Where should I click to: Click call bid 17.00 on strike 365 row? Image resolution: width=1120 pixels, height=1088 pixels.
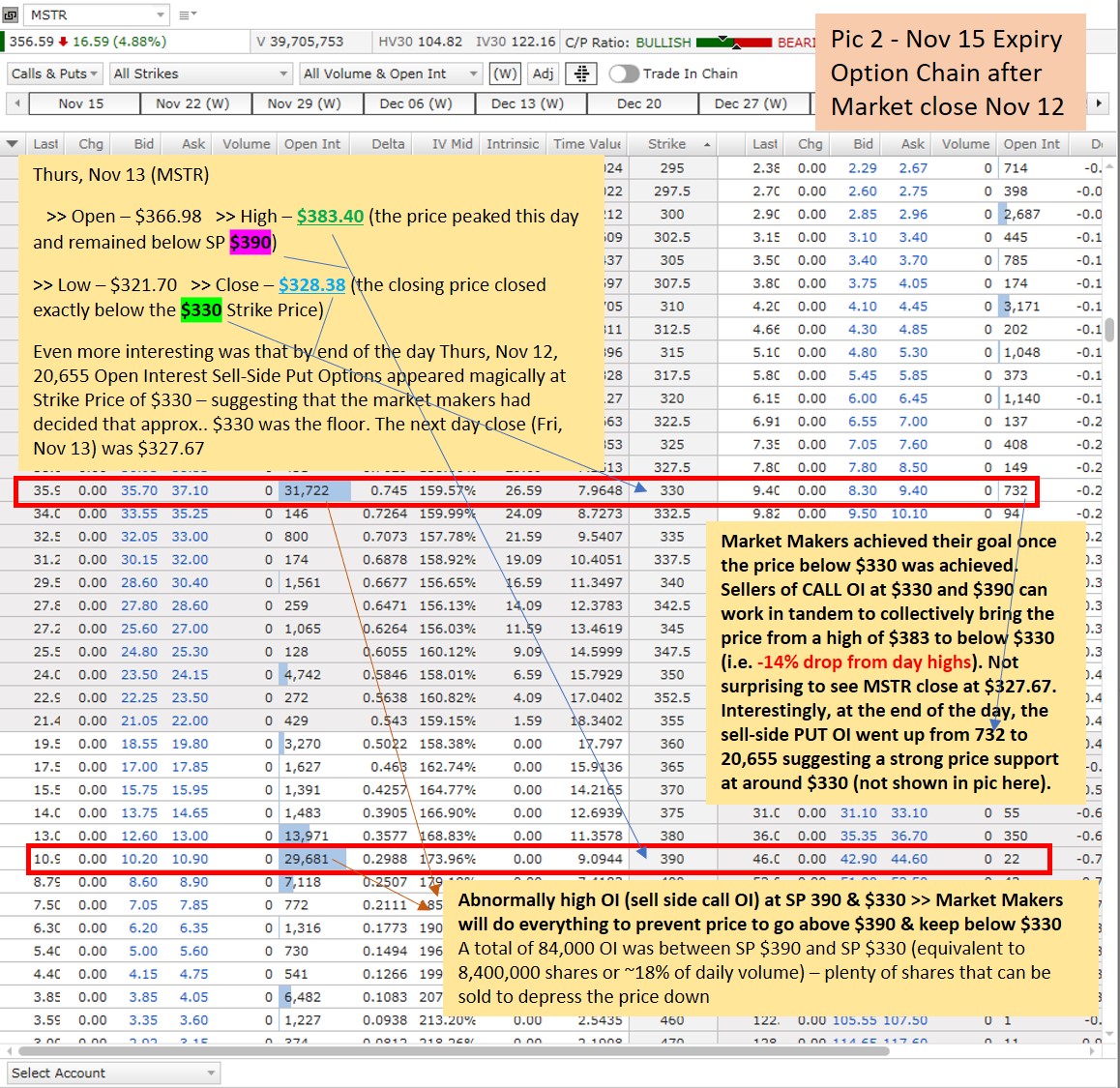point(138,767)
